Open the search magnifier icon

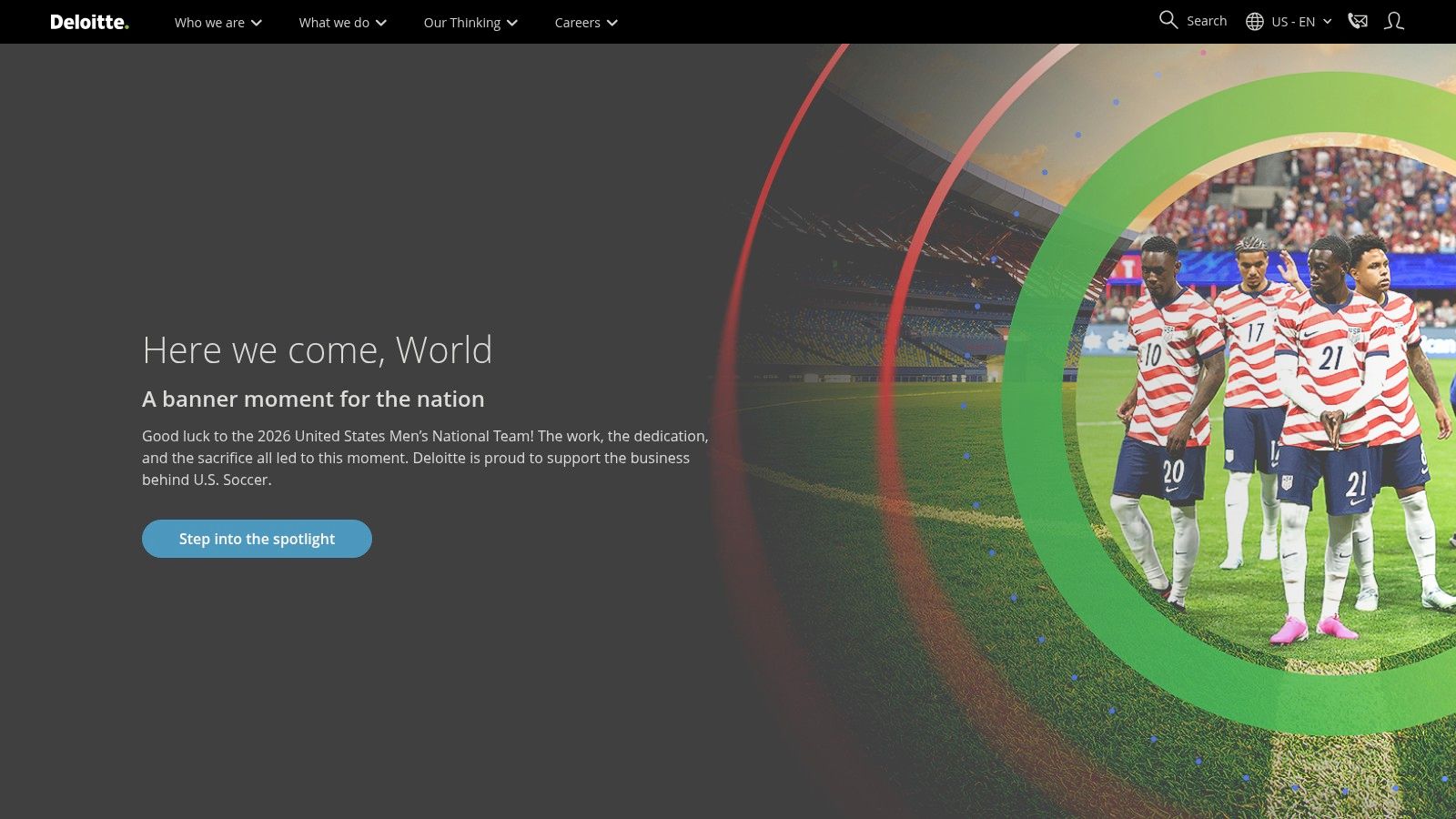point(1168,20)
